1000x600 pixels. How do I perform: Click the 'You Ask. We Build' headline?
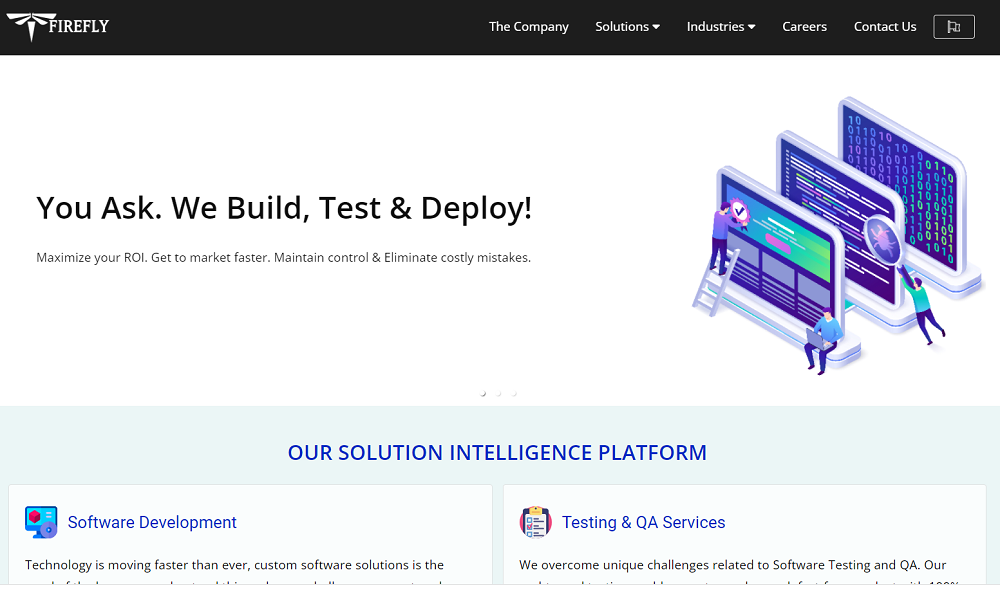[x=284, y=208]
